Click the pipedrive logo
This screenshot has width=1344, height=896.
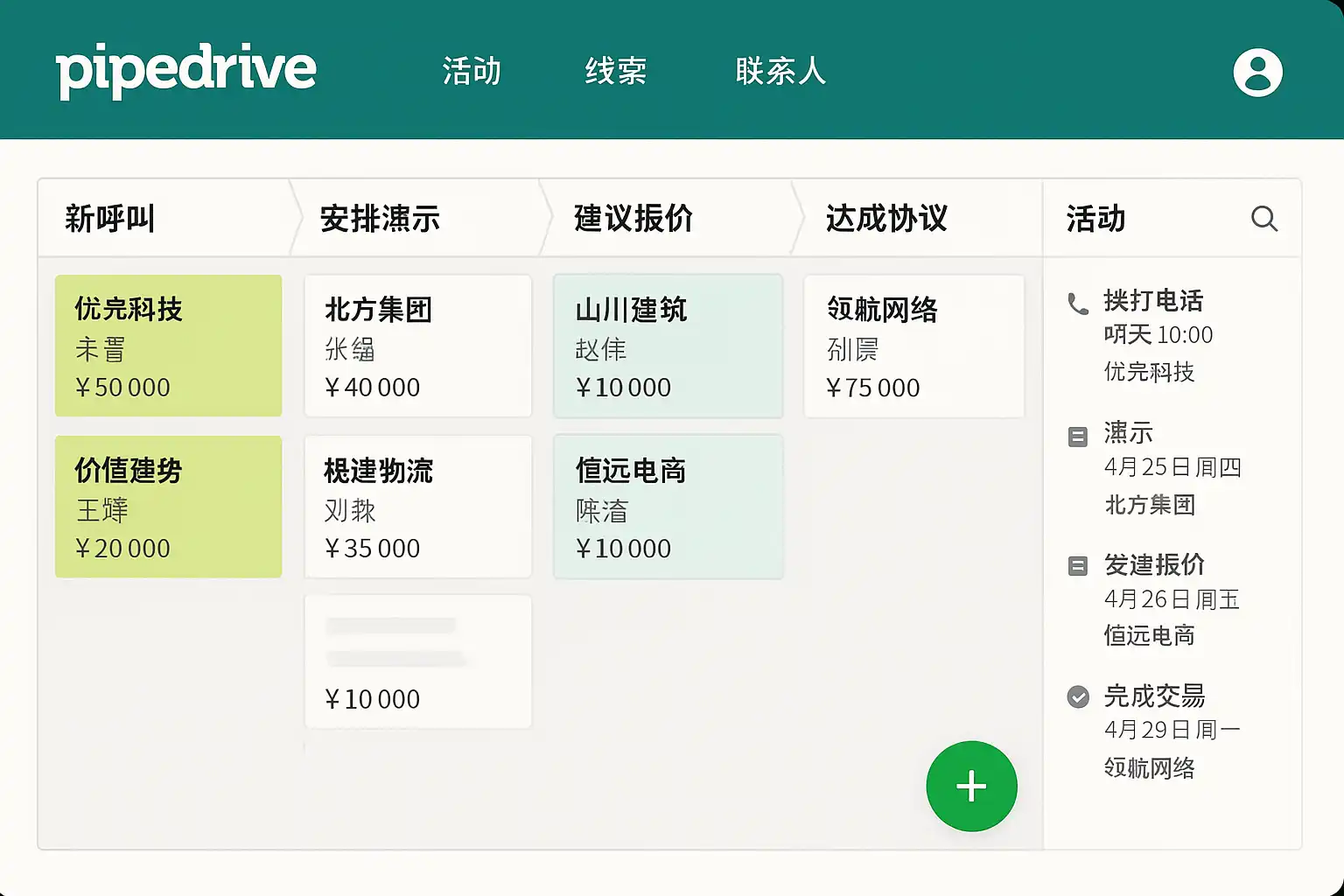pyautogui.click(x=185, y=70)
